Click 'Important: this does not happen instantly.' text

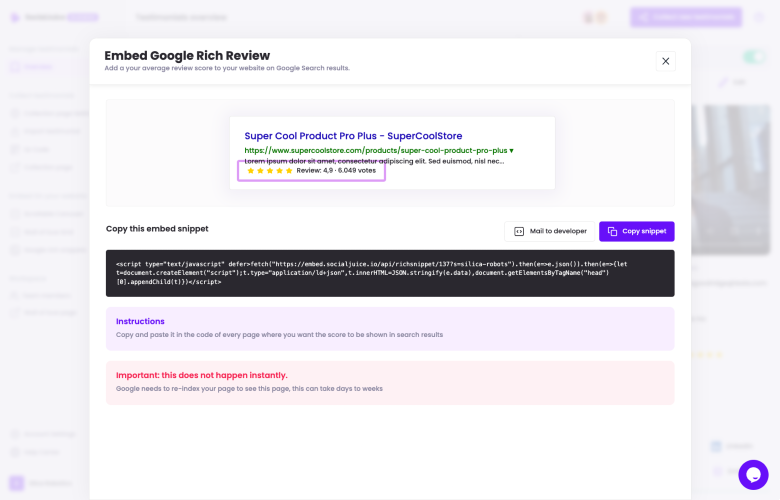tap(201, 375)
